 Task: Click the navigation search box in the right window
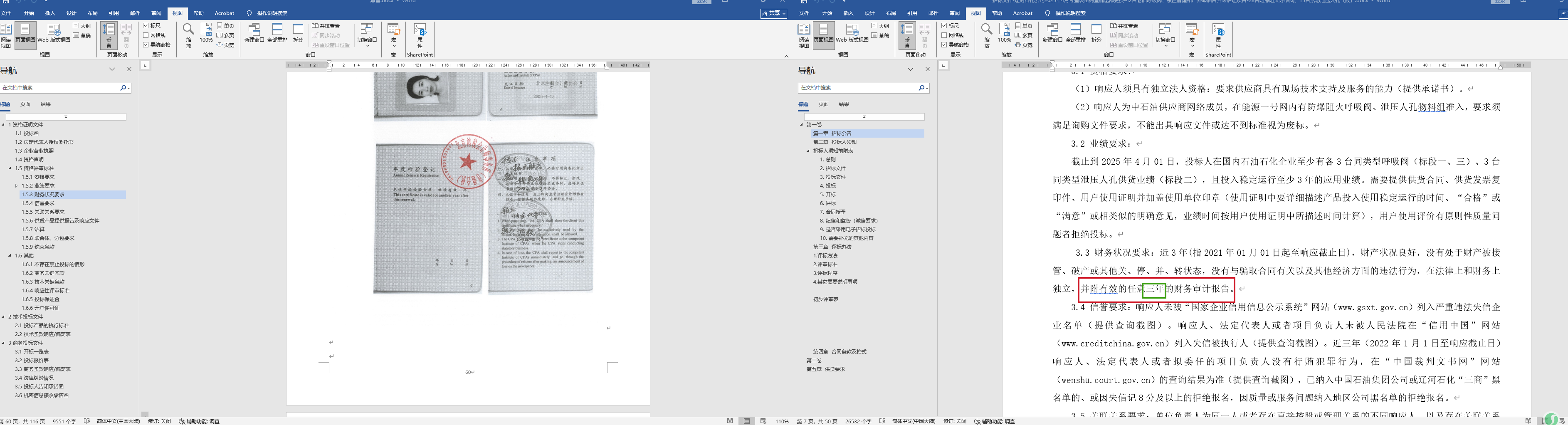858,88
